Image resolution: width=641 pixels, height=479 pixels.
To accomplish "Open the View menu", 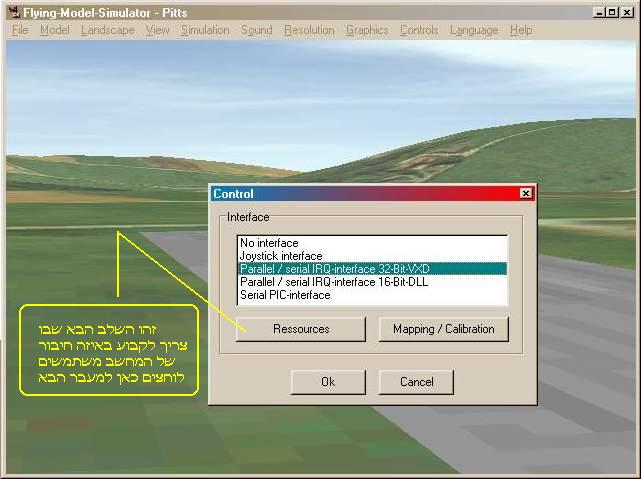I will point(157,30).
